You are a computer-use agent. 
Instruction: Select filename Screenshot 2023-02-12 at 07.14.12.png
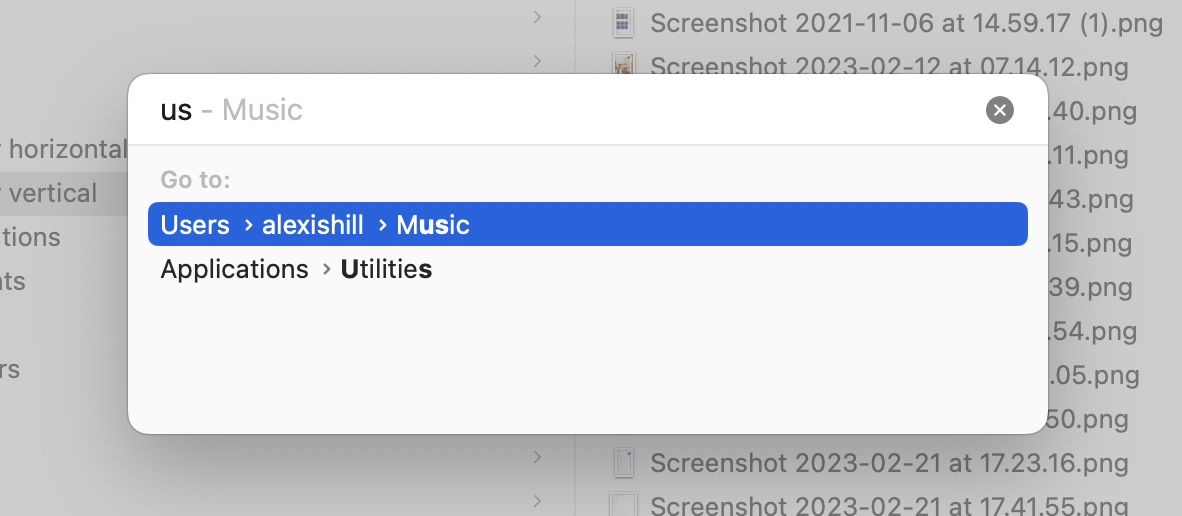(x=889, y=67)
